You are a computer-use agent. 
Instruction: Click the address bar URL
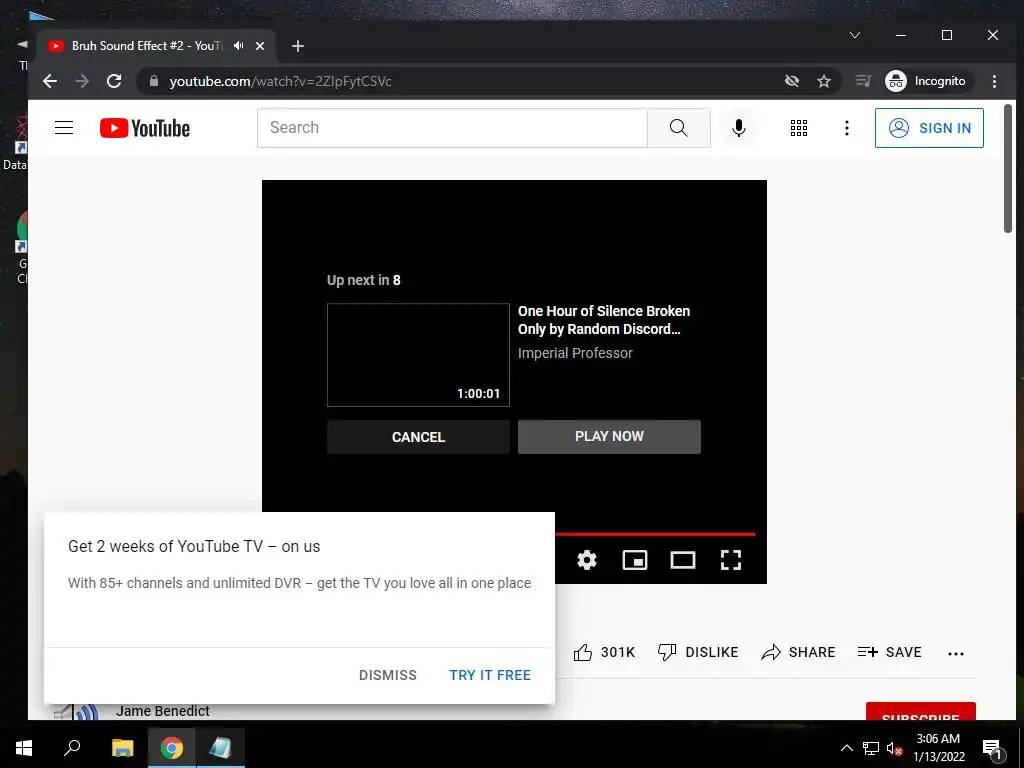(281, 81)
